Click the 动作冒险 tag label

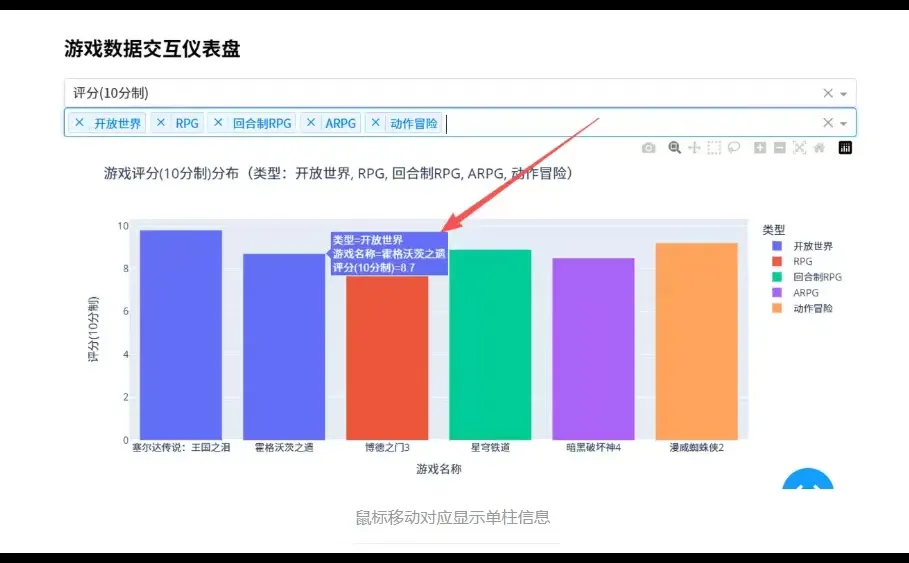tap(414, 124)
